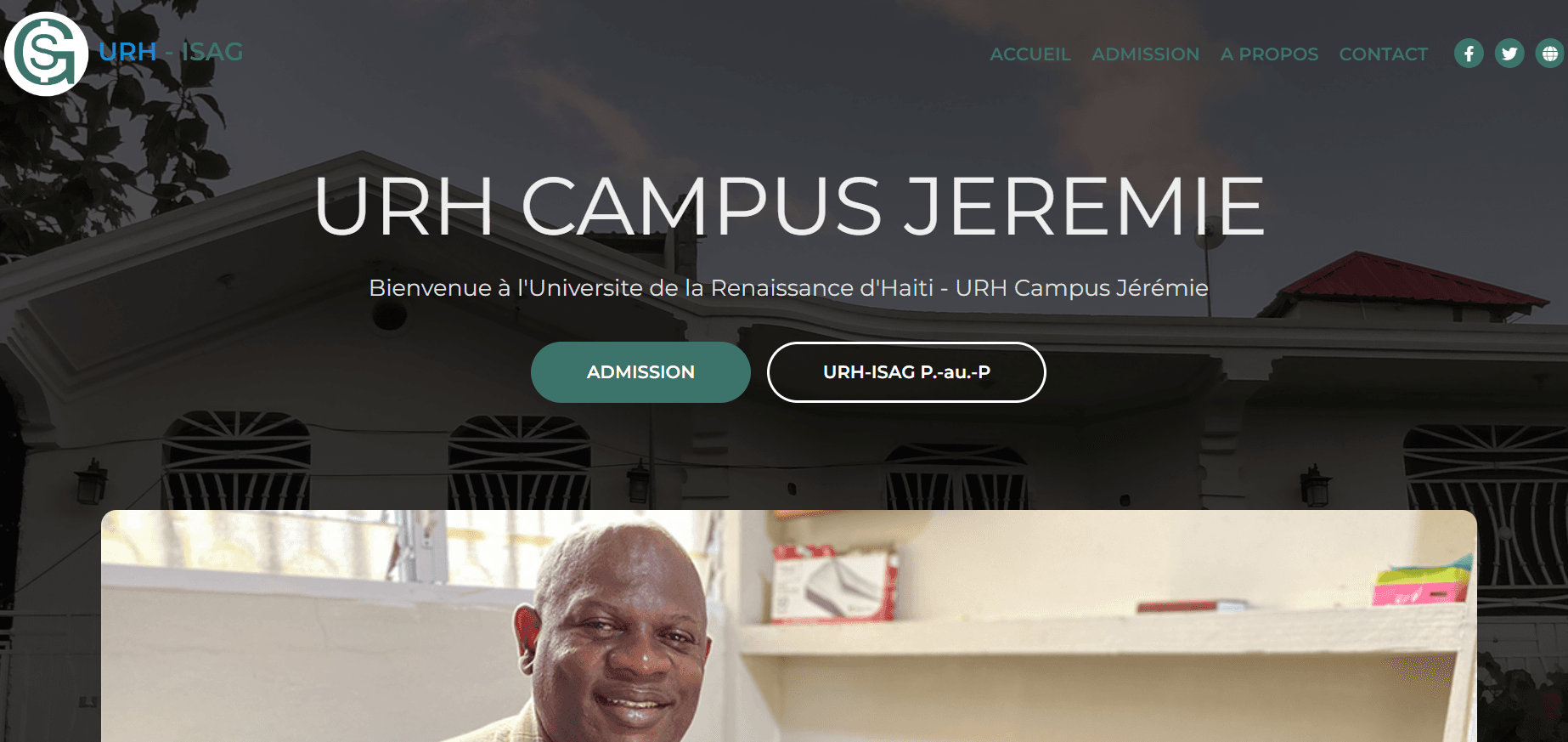Screen dimensions: 1568x742
Task: Click the Bienvenue welcome subtitle text
Action: coord(788,288)
